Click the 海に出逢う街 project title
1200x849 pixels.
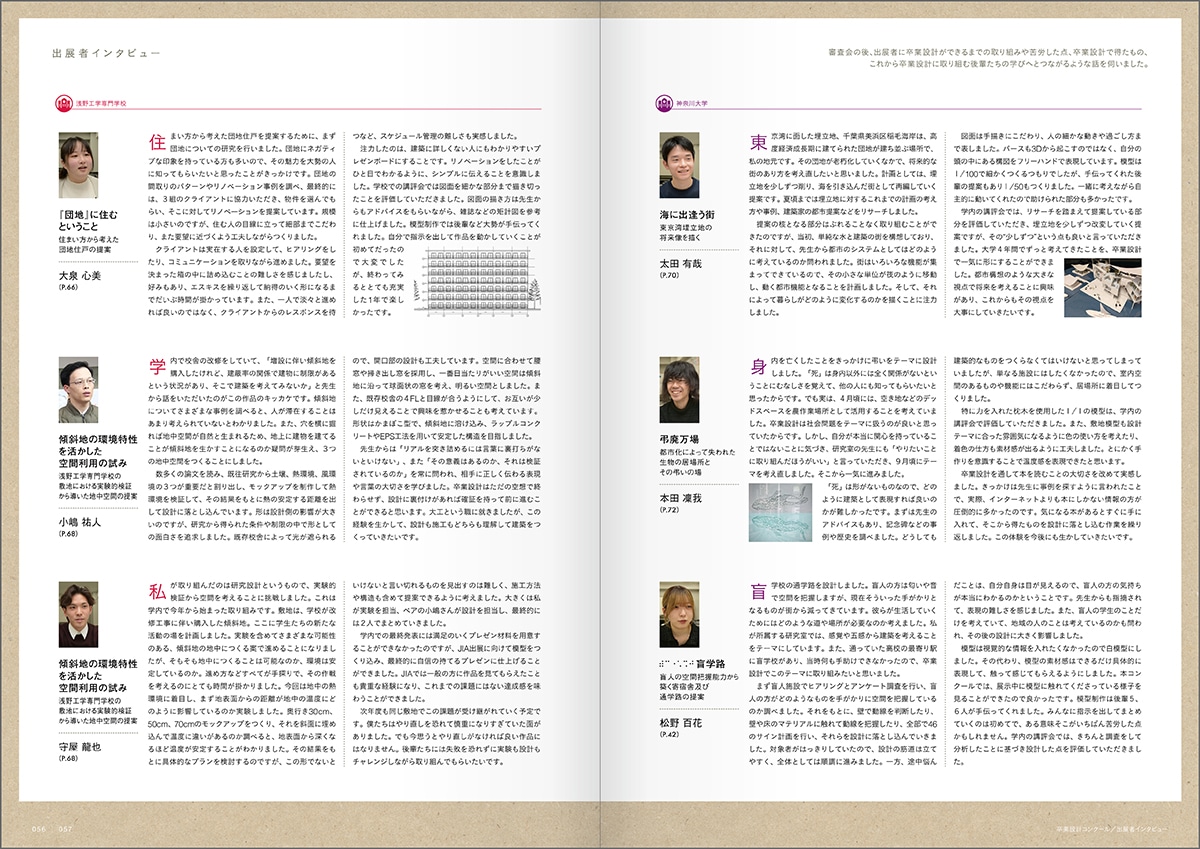point(689,215)
